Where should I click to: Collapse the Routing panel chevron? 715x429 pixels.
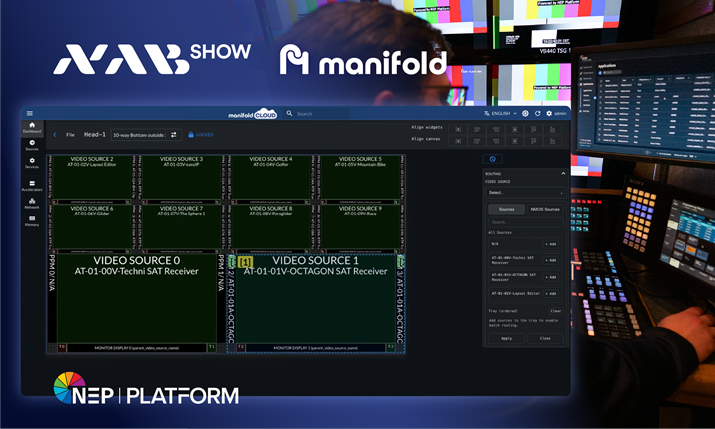pyautogui.click(x=561, y=173)
